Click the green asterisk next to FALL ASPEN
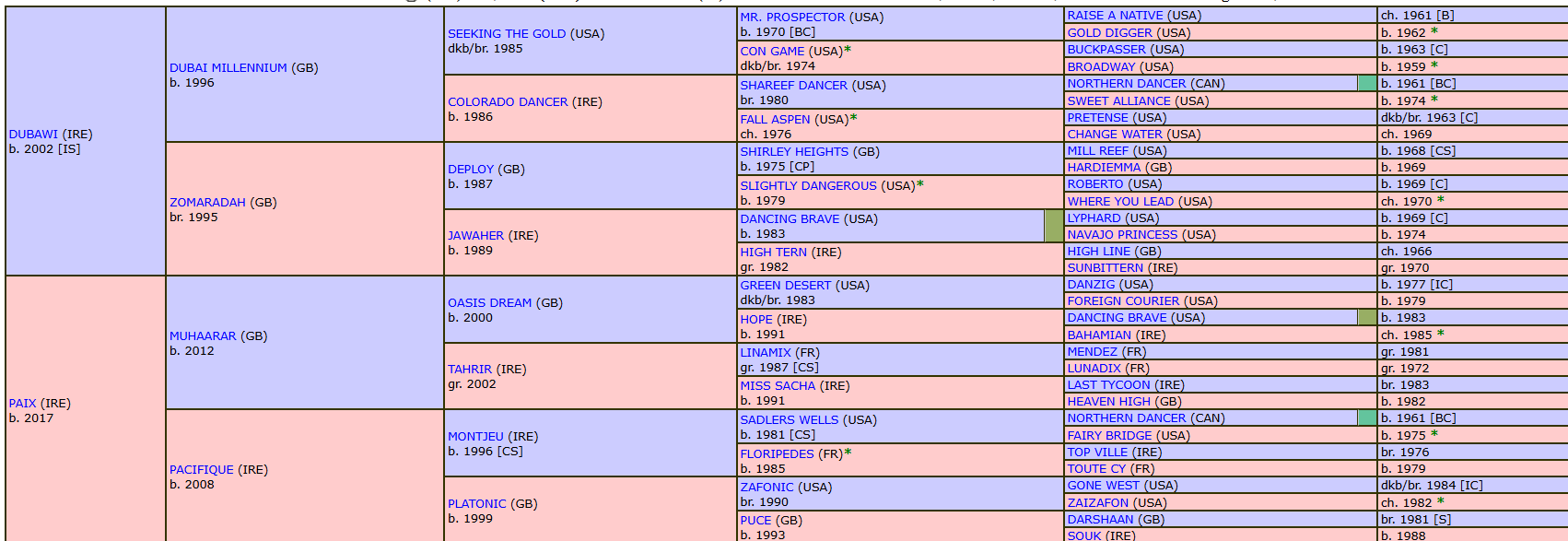This screenshot has width=1568, height=541. [853, 119]
